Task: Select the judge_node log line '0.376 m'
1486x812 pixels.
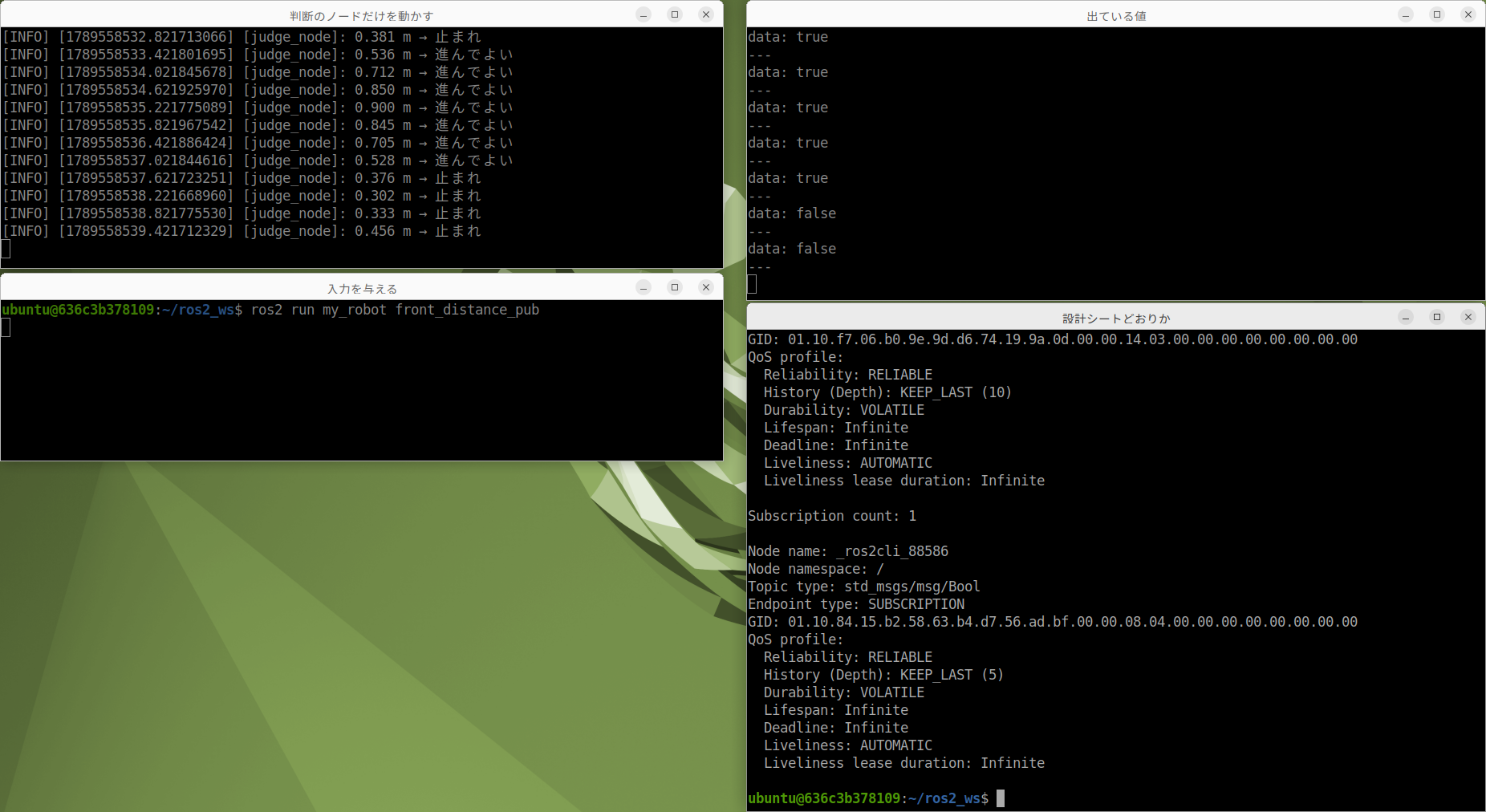Action: pos(242,178)
